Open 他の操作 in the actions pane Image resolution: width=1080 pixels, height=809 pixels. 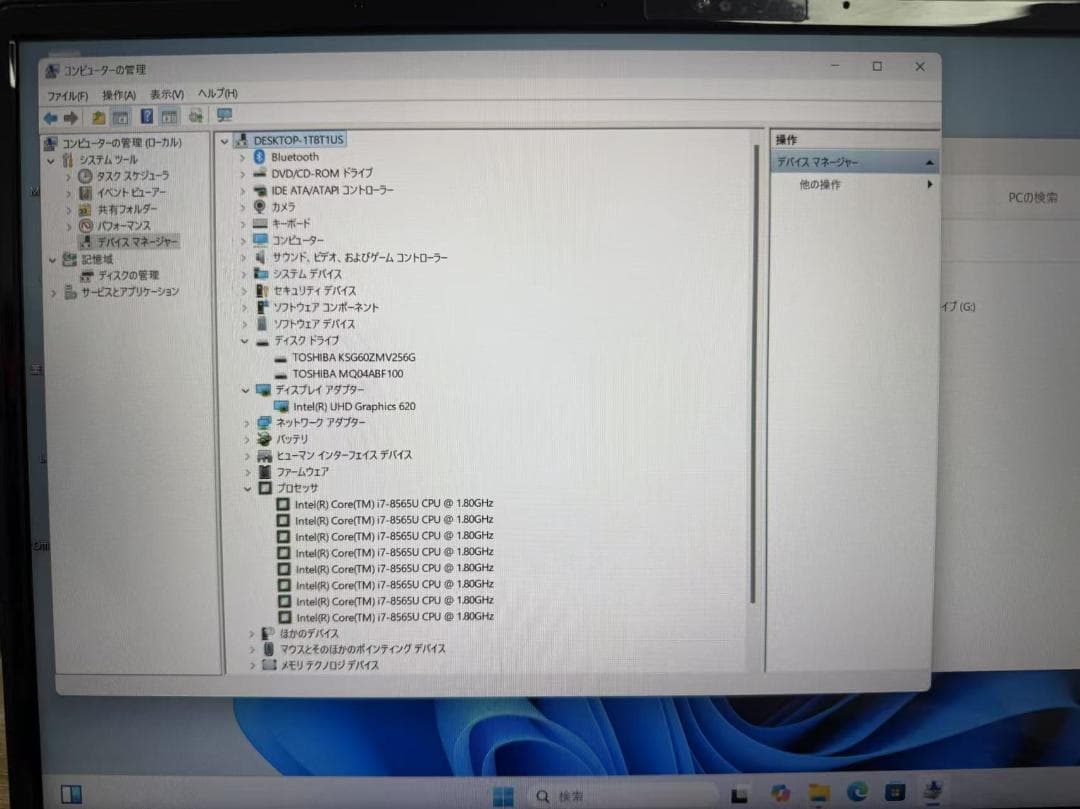[x=820, y=185]
